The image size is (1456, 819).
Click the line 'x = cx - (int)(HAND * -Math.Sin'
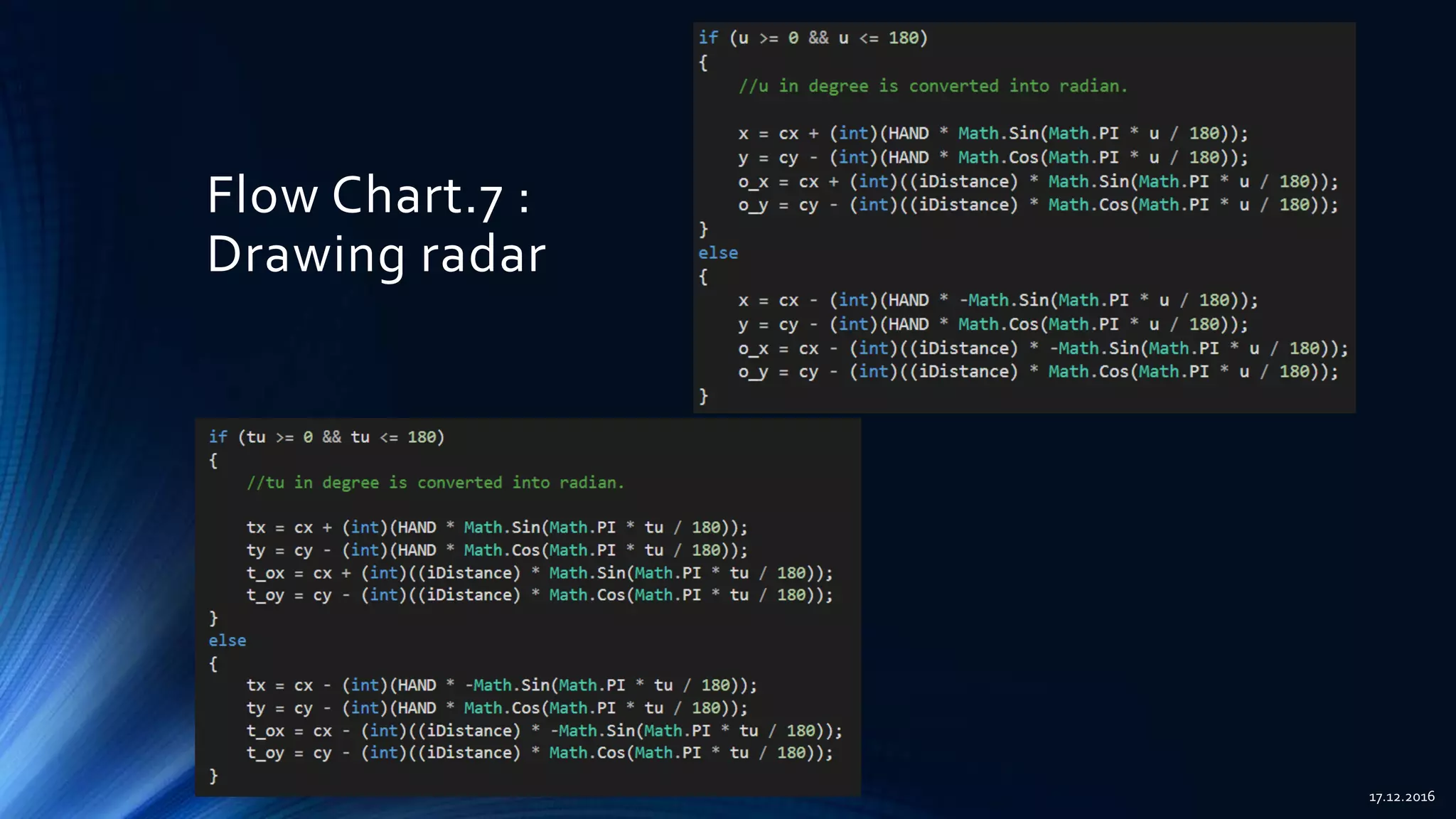[997, 300]
